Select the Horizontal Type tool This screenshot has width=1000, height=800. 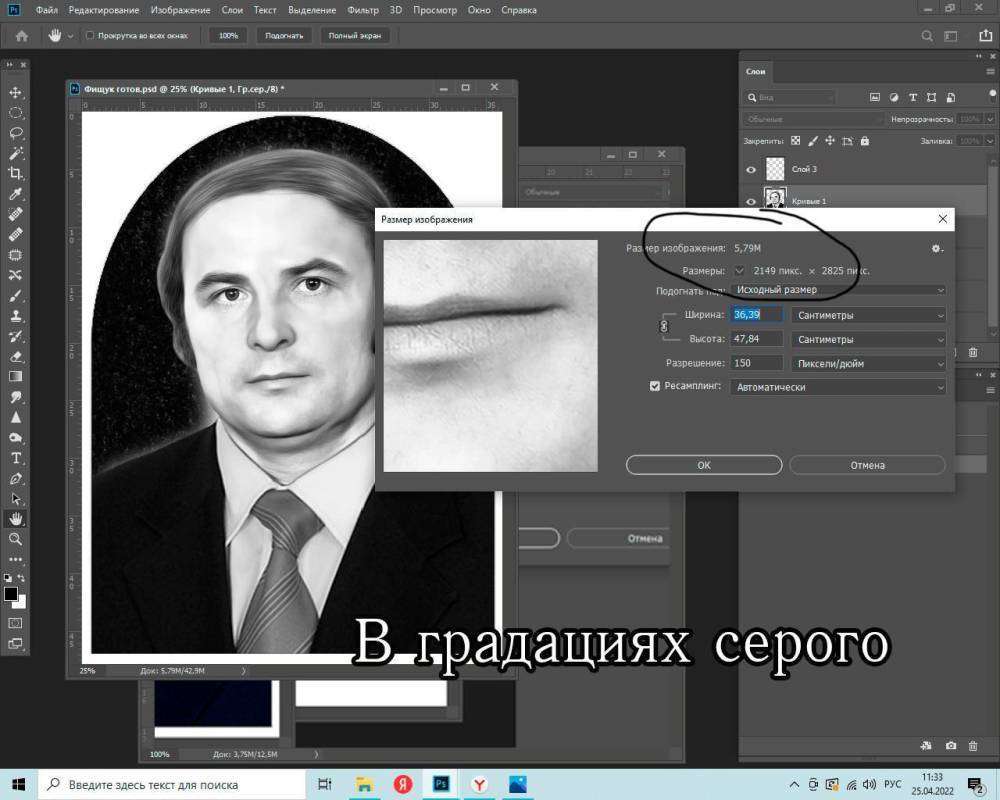click(15, 457)
